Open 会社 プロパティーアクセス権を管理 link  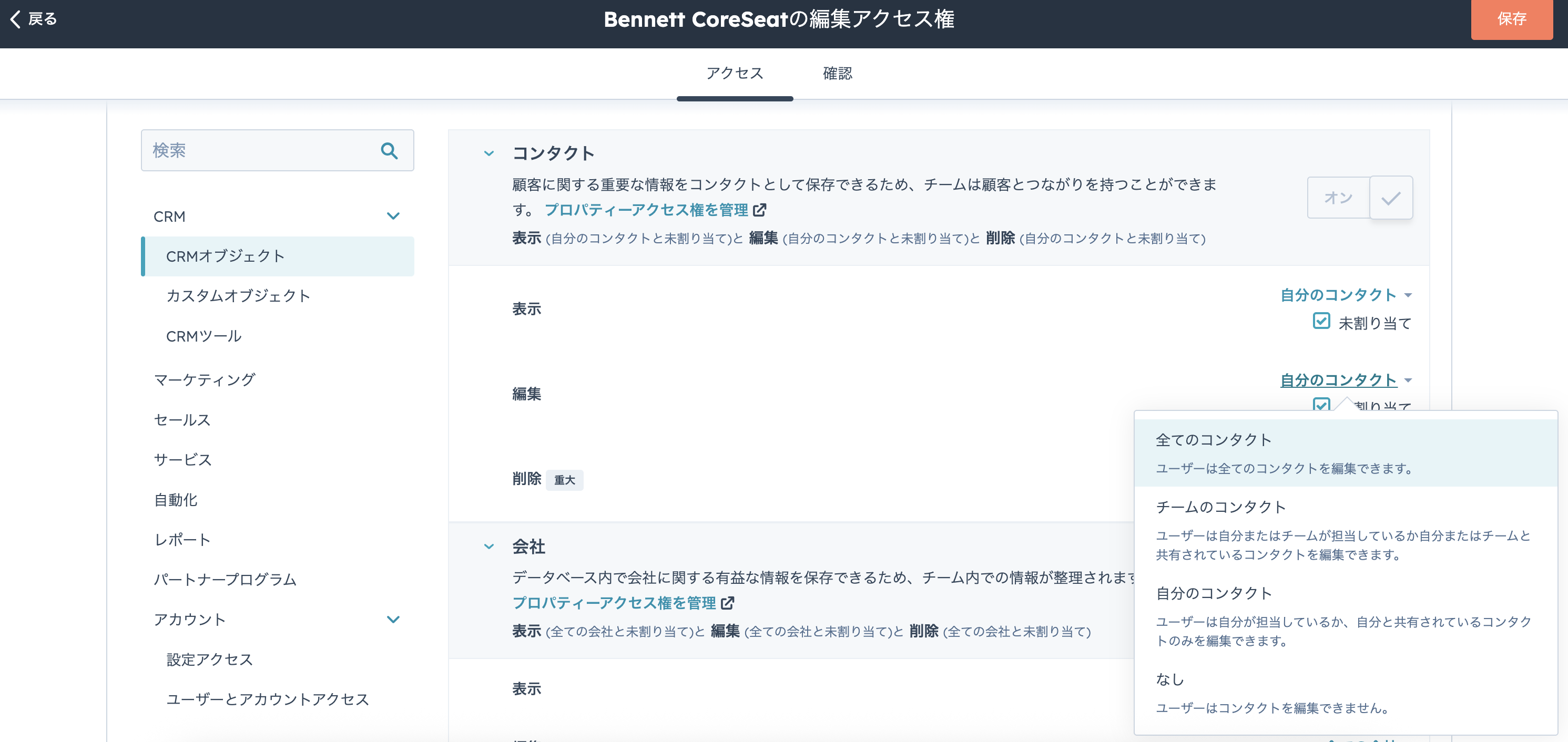[x=614, y=603]
